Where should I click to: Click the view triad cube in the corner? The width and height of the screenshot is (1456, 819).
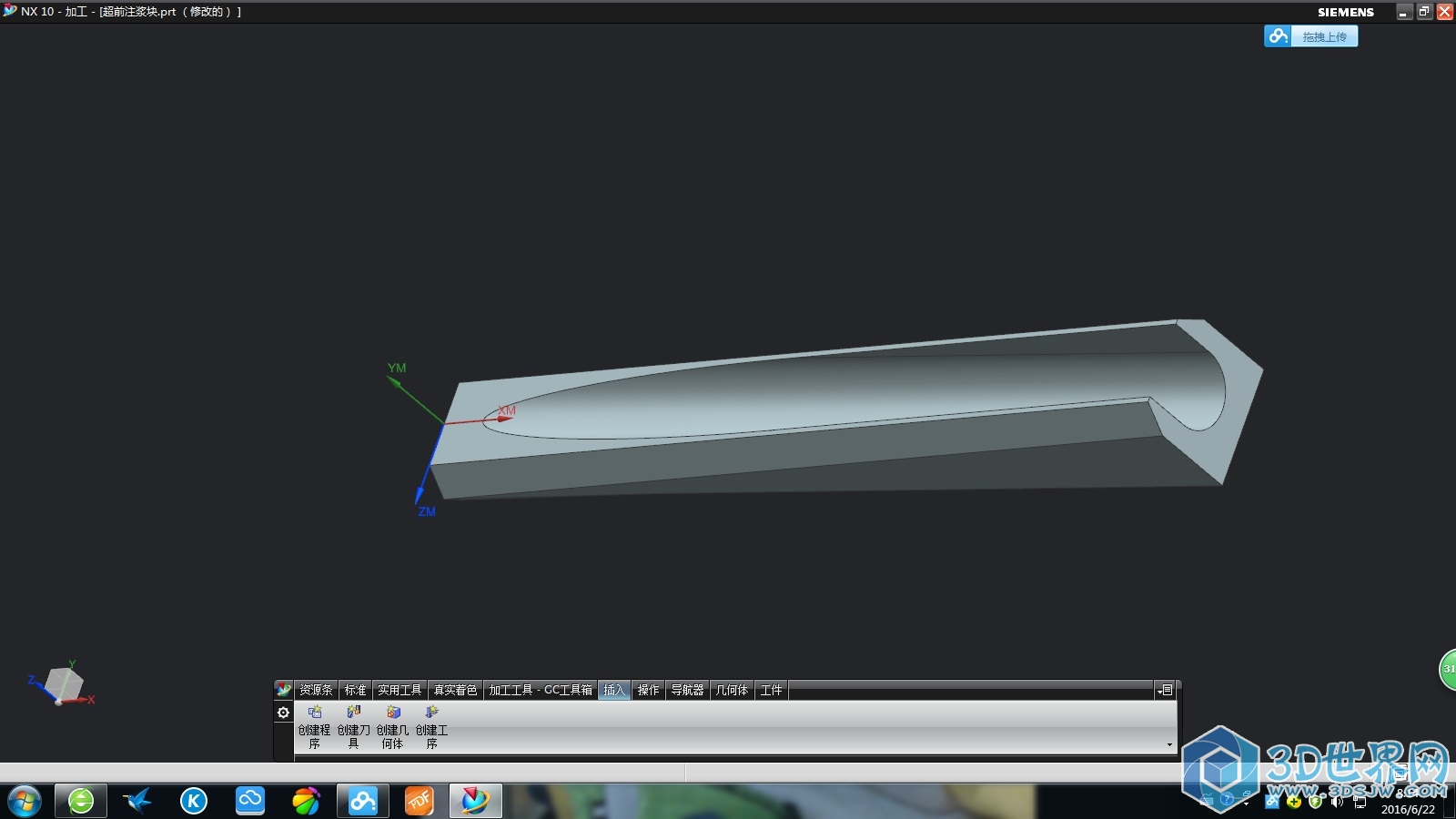pyautogui.click(x=63, y=685)
